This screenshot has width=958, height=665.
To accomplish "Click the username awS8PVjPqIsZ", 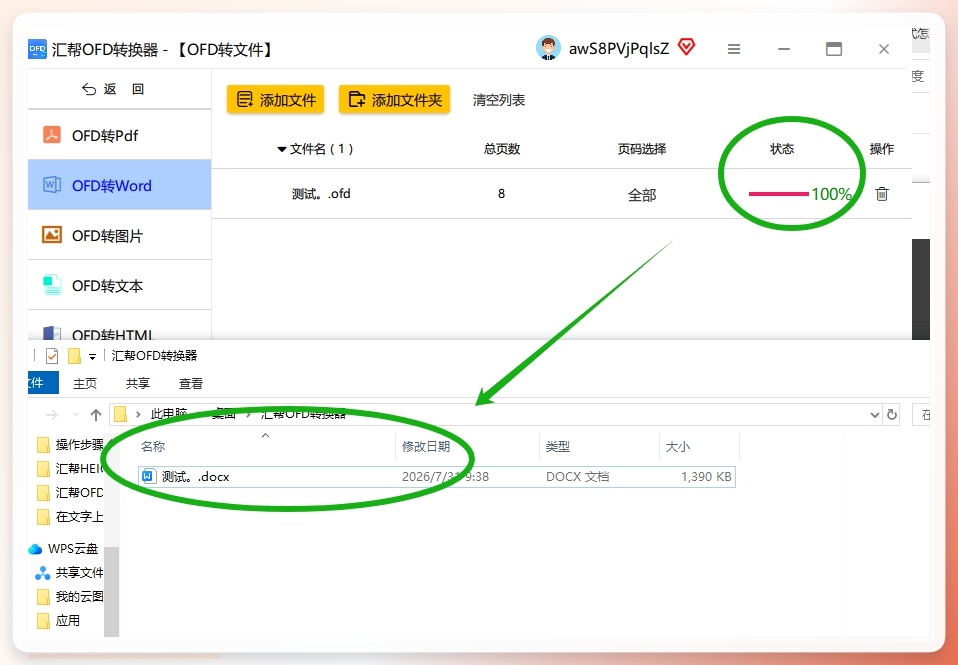I will (619, 48).
